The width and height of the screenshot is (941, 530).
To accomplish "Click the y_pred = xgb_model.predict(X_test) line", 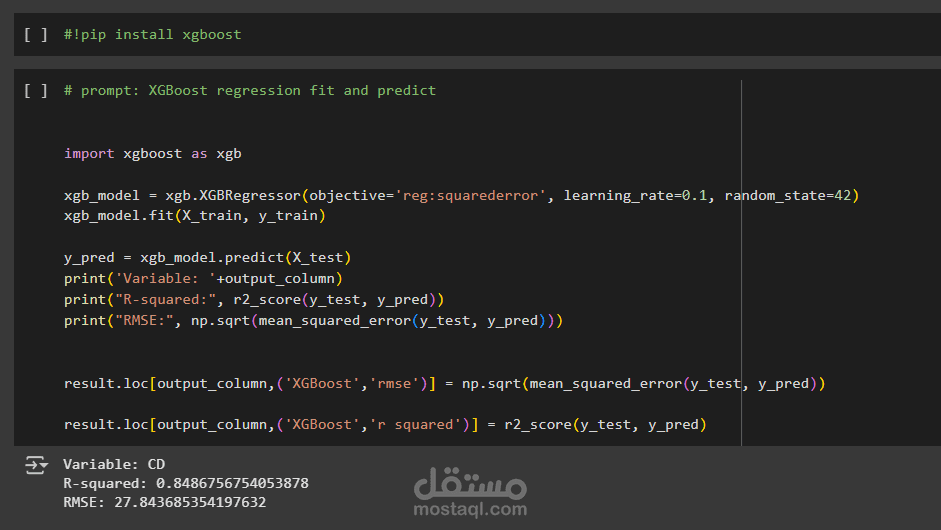I will pyautogui.click(x=208, y=257).
